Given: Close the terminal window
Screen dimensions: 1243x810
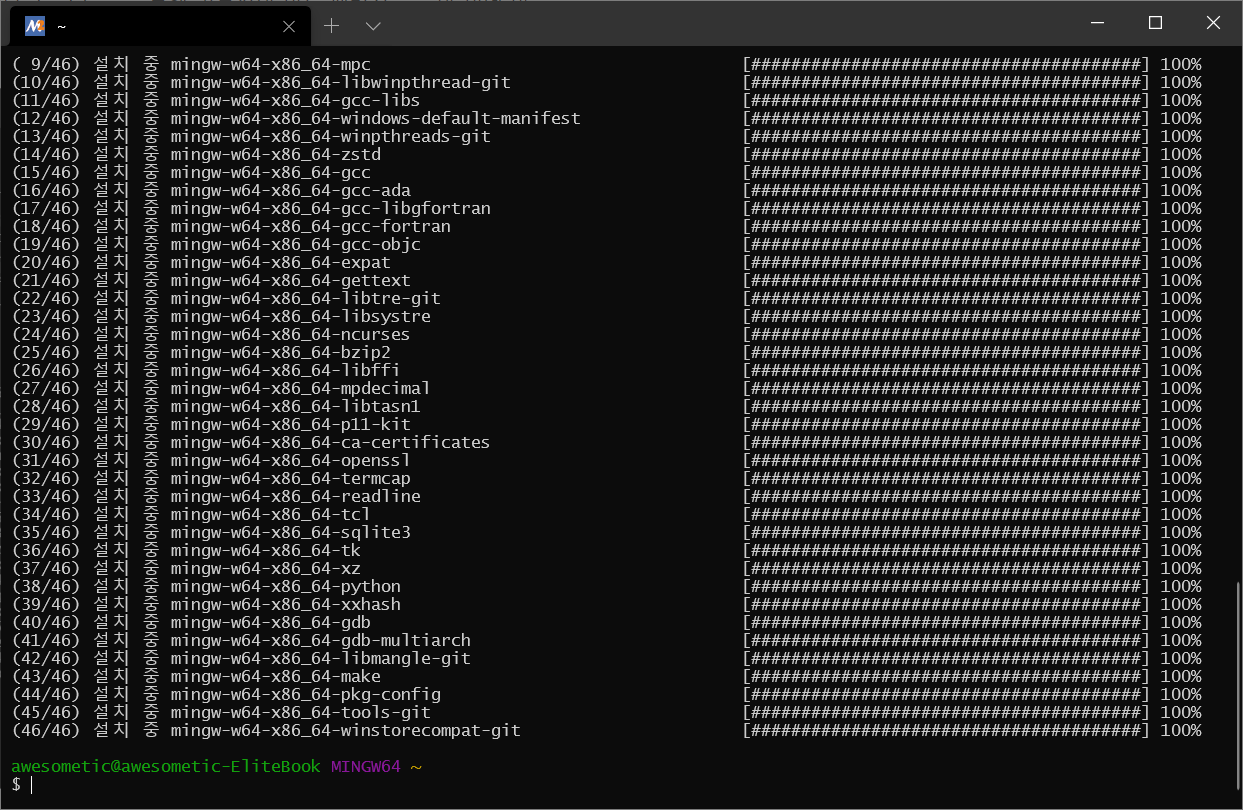Looking at the screenshot, I should [x=1214, y=23].
